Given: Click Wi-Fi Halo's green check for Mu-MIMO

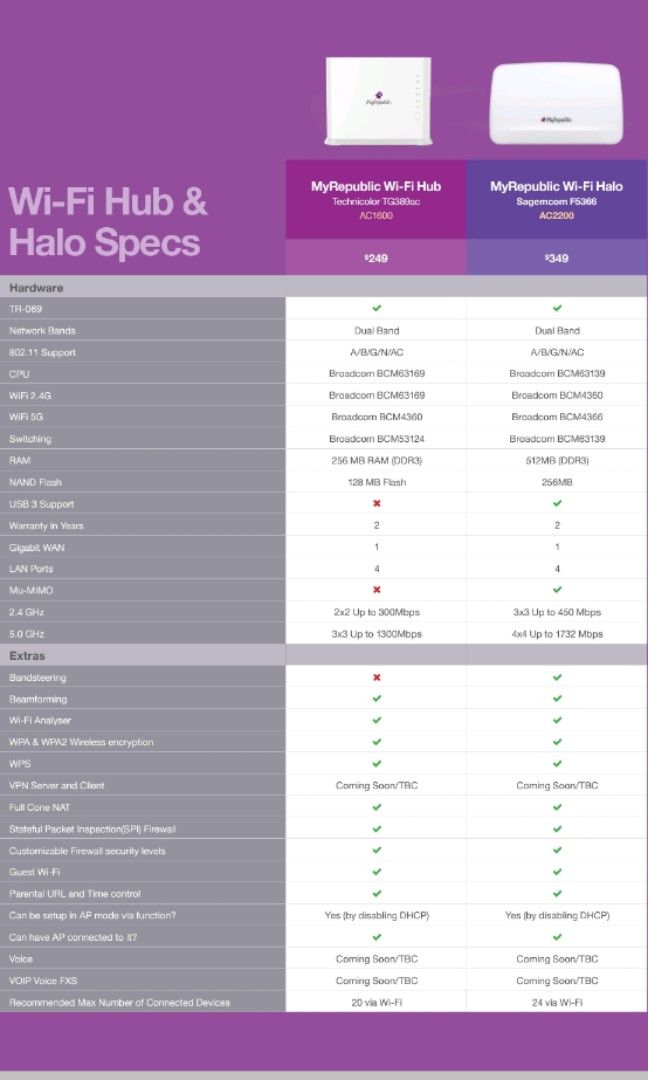Looking at the screenshot, I should click(x=557, y=590).
